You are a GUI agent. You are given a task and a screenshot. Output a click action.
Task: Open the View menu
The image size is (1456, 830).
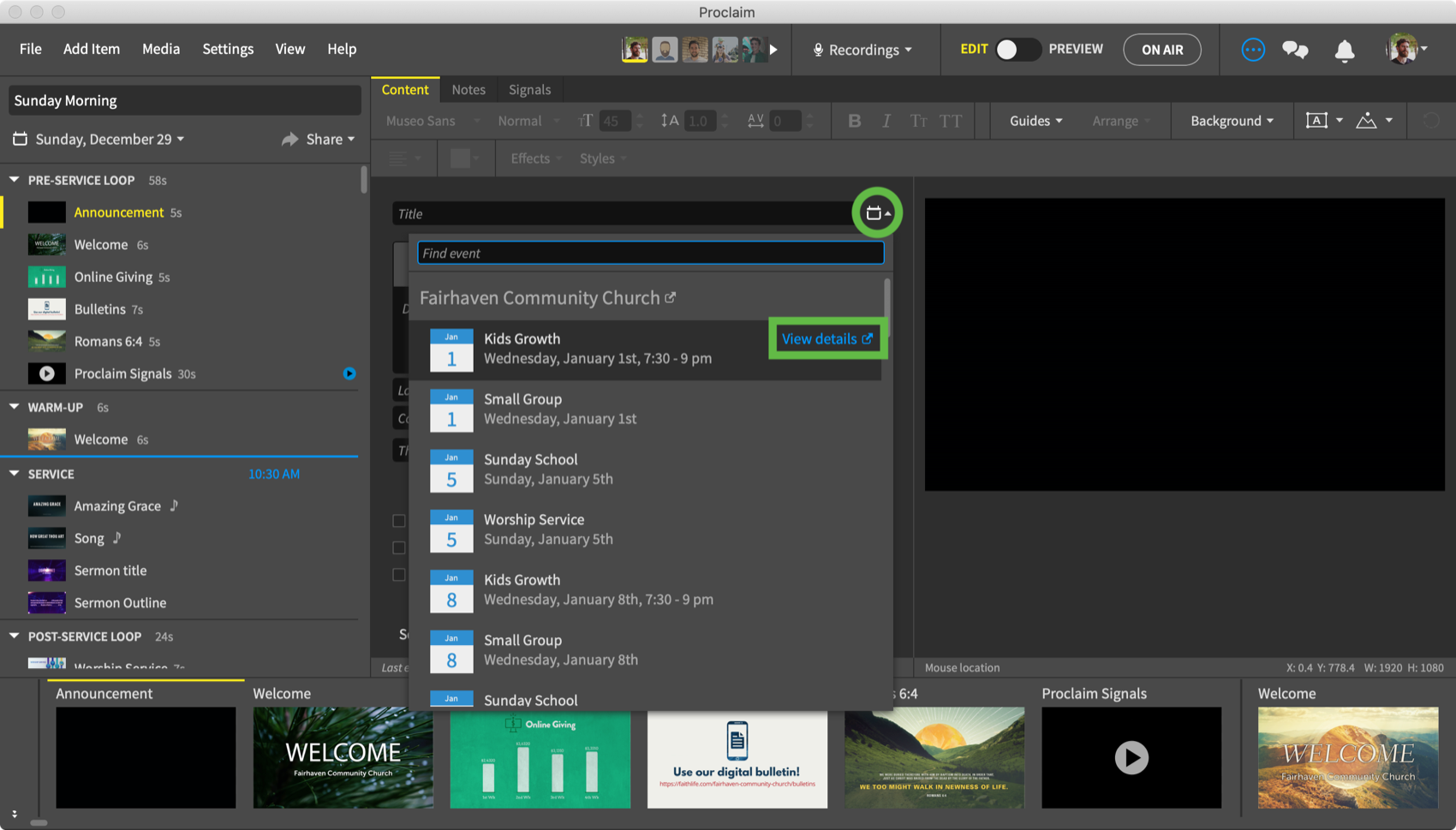coord(290,49)
